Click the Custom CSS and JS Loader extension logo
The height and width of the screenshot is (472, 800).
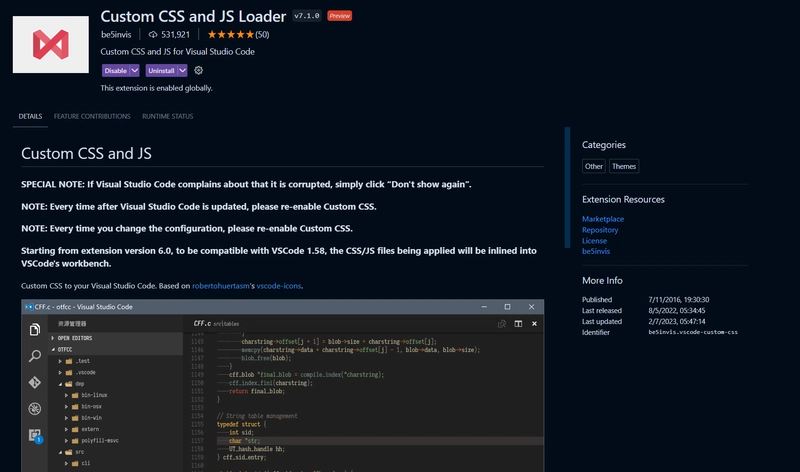point(51,44)
